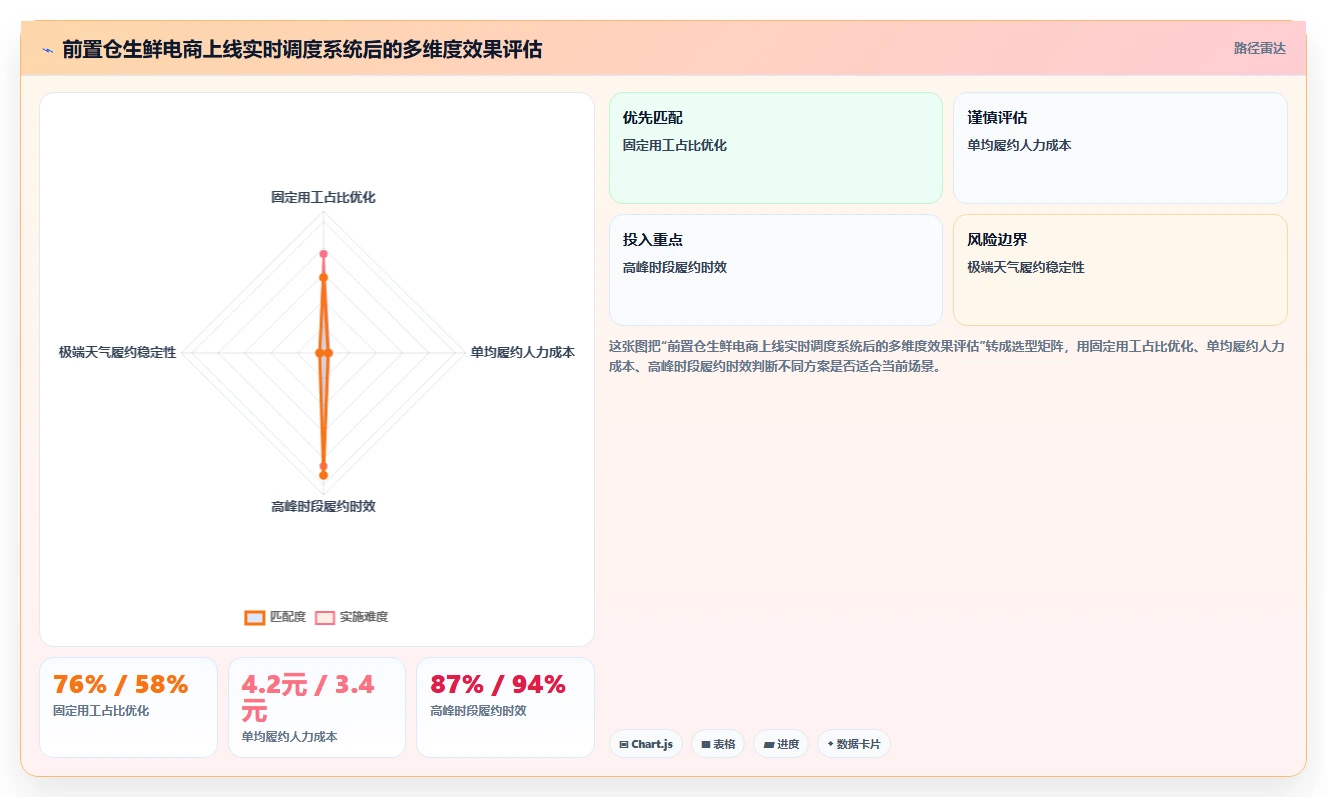Select the 数据卡片 tag chip
The height and width of the screenshot is (797, 1327).
point(854,744)
